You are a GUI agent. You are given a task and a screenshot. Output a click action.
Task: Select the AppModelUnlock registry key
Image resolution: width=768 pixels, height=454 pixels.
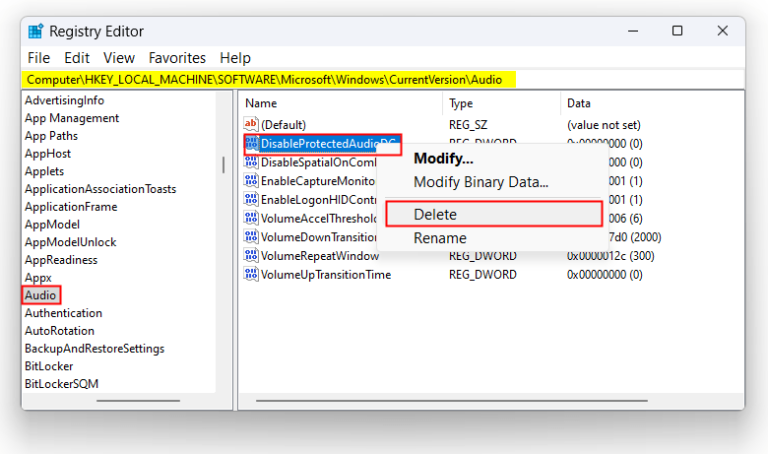(x=70, y=242)
